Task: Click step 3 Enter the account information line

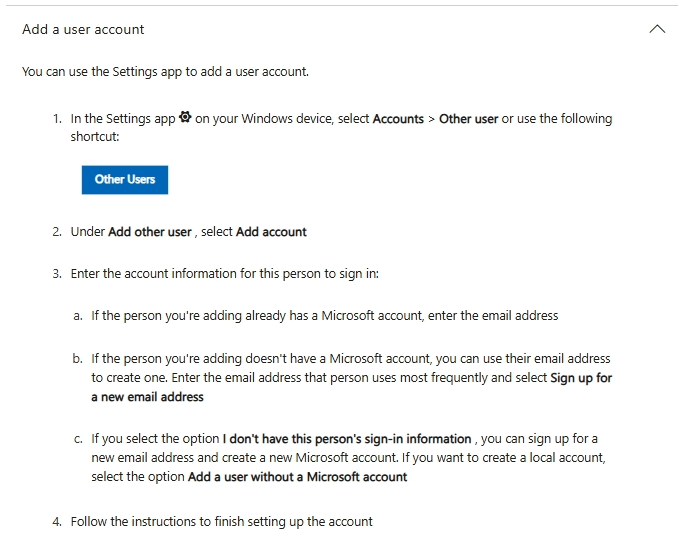Action: tap(224, 273)
